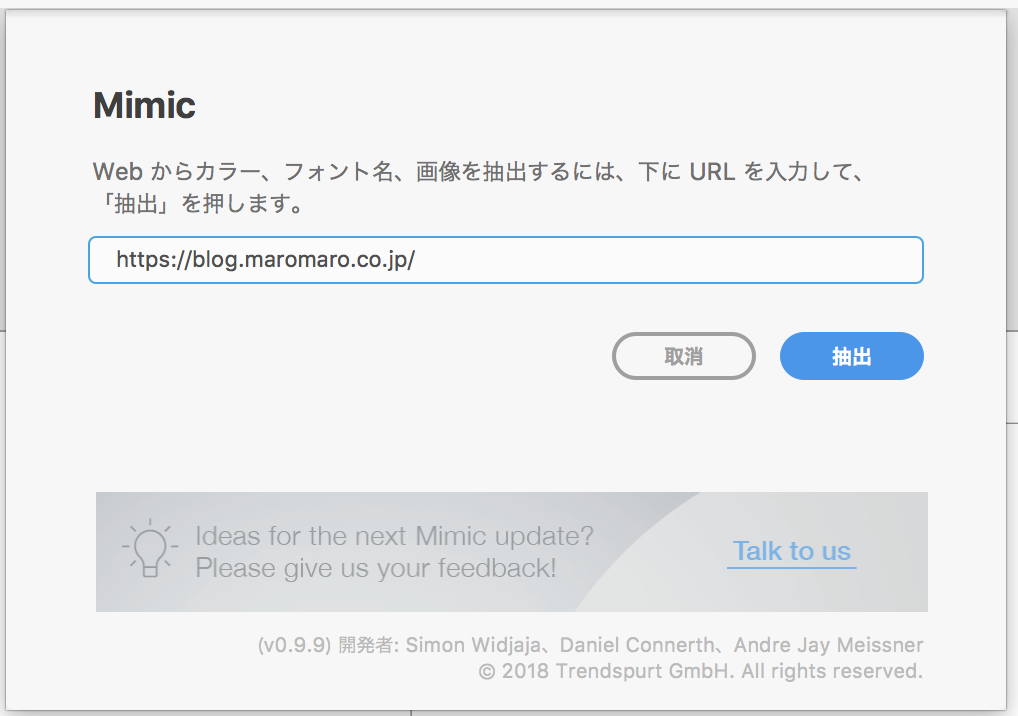Click the Mimic dialog title

(x=144, y=105)
